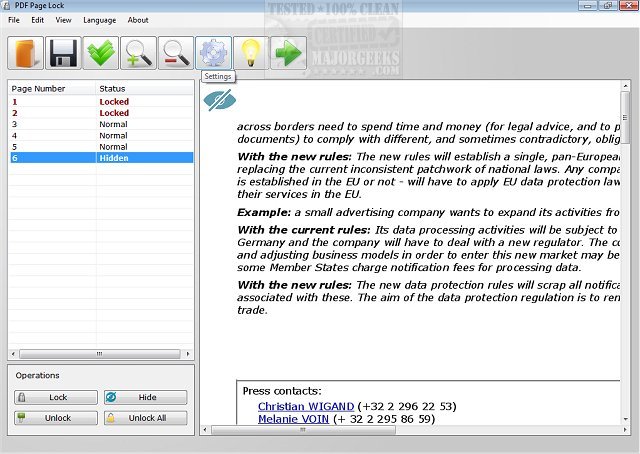Click the document scroll right arrow
Image resolution: width=640 pixels, height=454 pixels.
pyautogui.click(x=625, y=430)
